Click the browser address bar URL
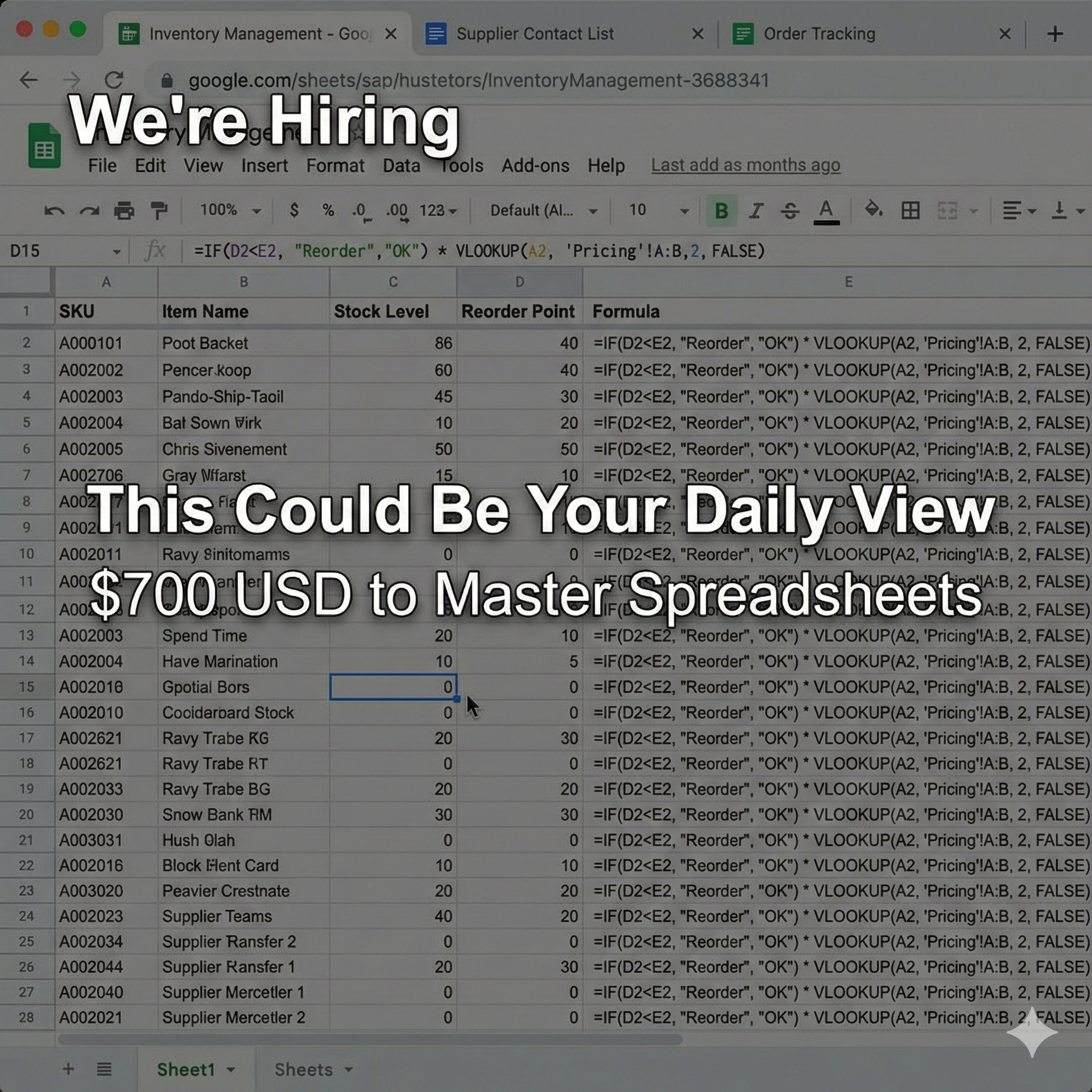Image resolution: width=1092 pixels, height=1092 pixels. (478, 81)
